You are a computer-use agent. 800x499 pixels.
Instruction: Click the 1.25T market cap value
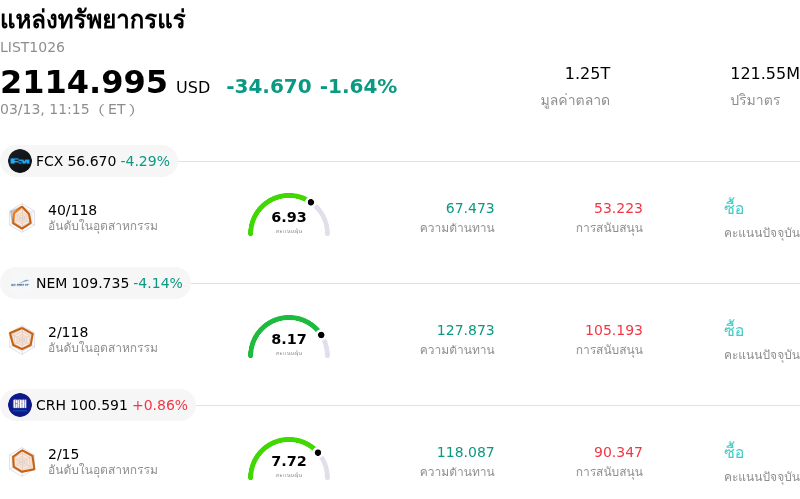pyautogui.click(x=587, y=74)
